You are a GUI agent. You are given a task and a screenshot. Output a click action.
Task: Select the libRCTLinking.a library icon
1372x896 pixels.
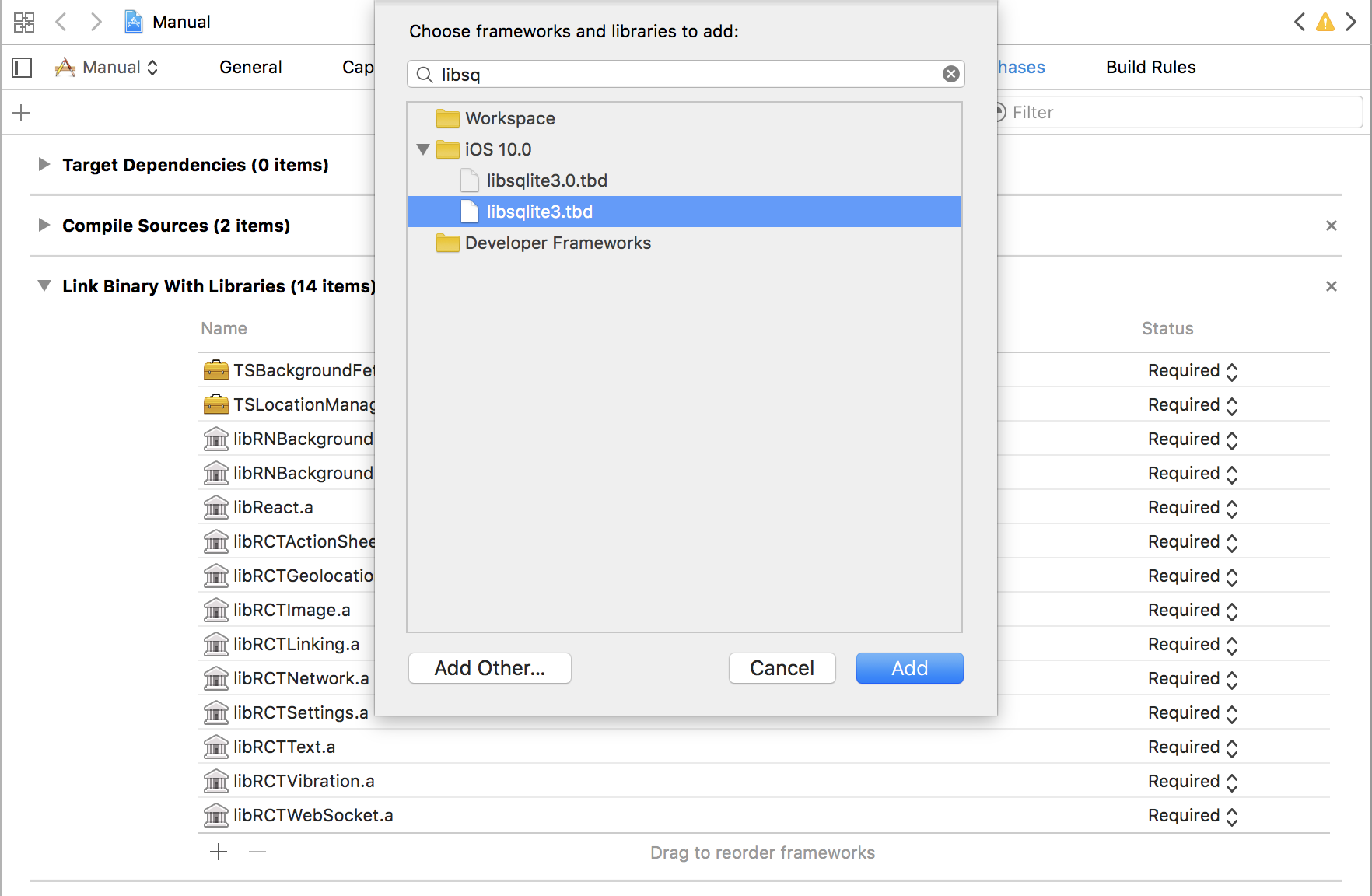click(x=216, y=644)
